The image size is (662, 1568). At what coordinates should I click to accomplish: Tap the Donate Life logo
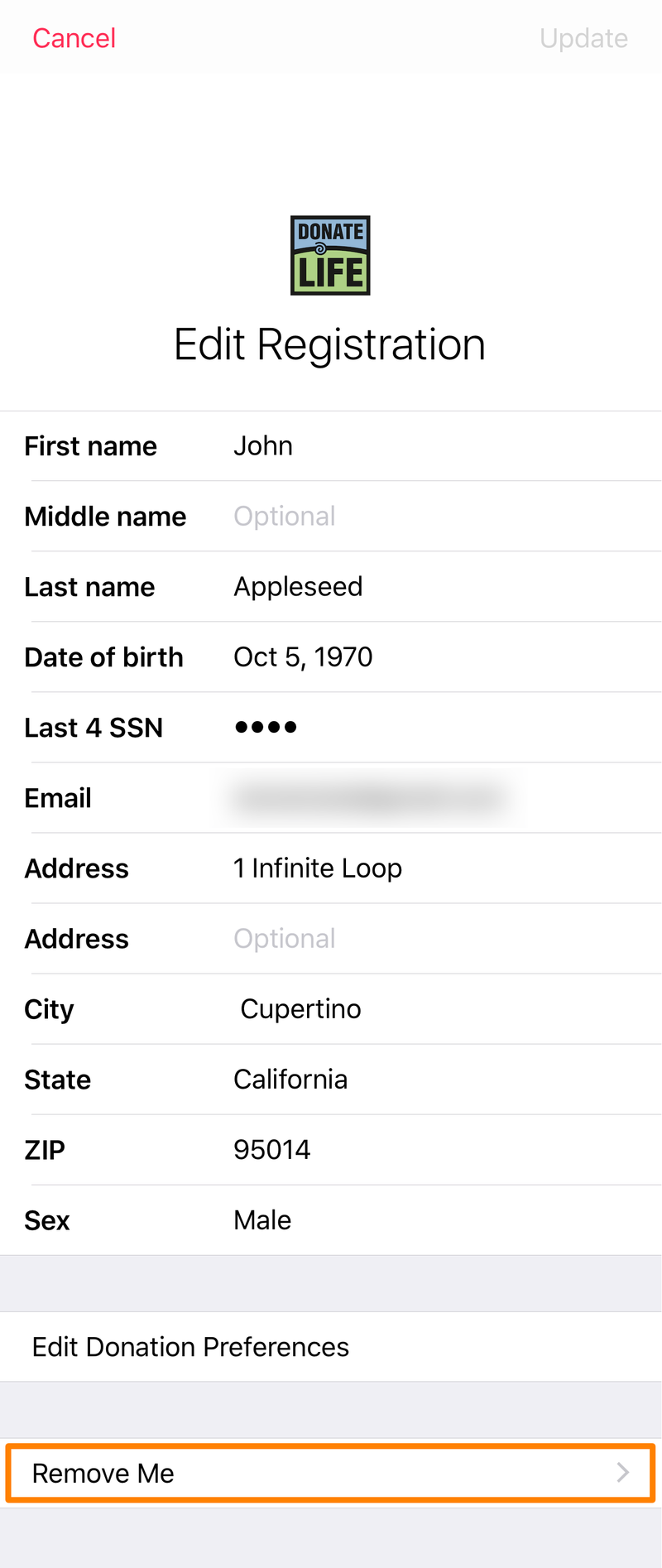pos(330,255)
